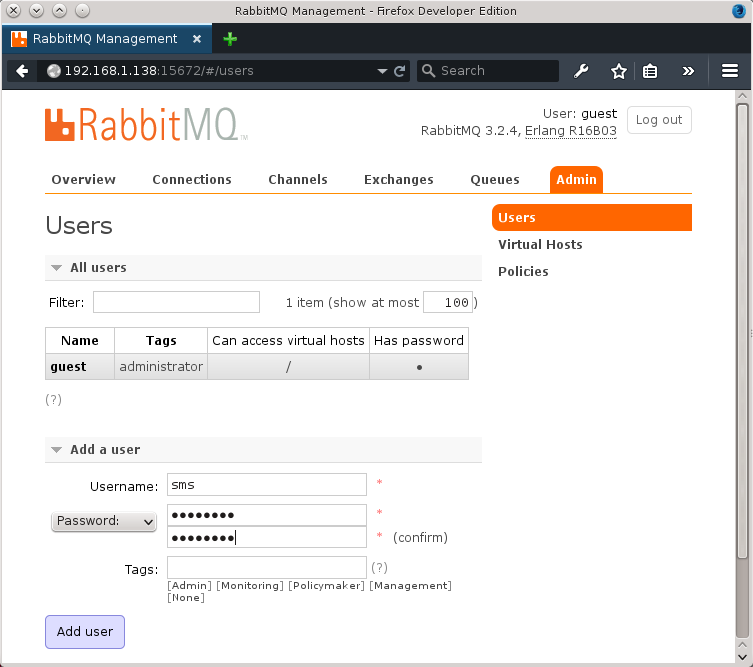
Task: Click the browser back arrow button
Action: pyautogui.click(x=22, y=71)
